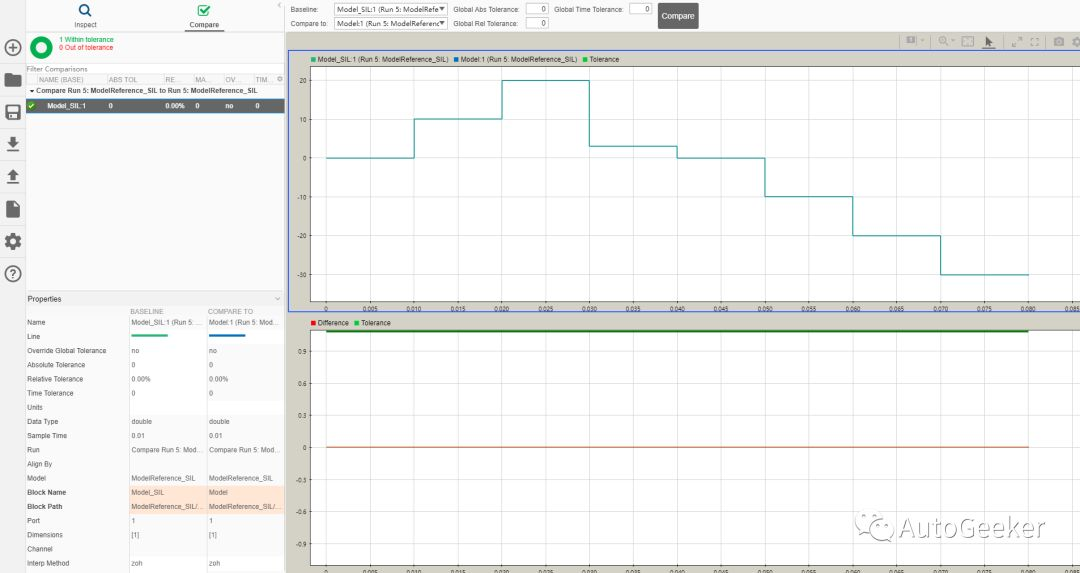Click the Export upload arrow icon

click(12, 176)
